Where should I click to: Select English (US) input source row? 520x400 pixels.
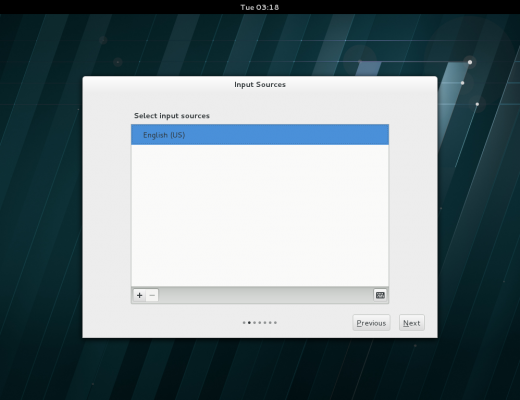(x=260, y=135)
